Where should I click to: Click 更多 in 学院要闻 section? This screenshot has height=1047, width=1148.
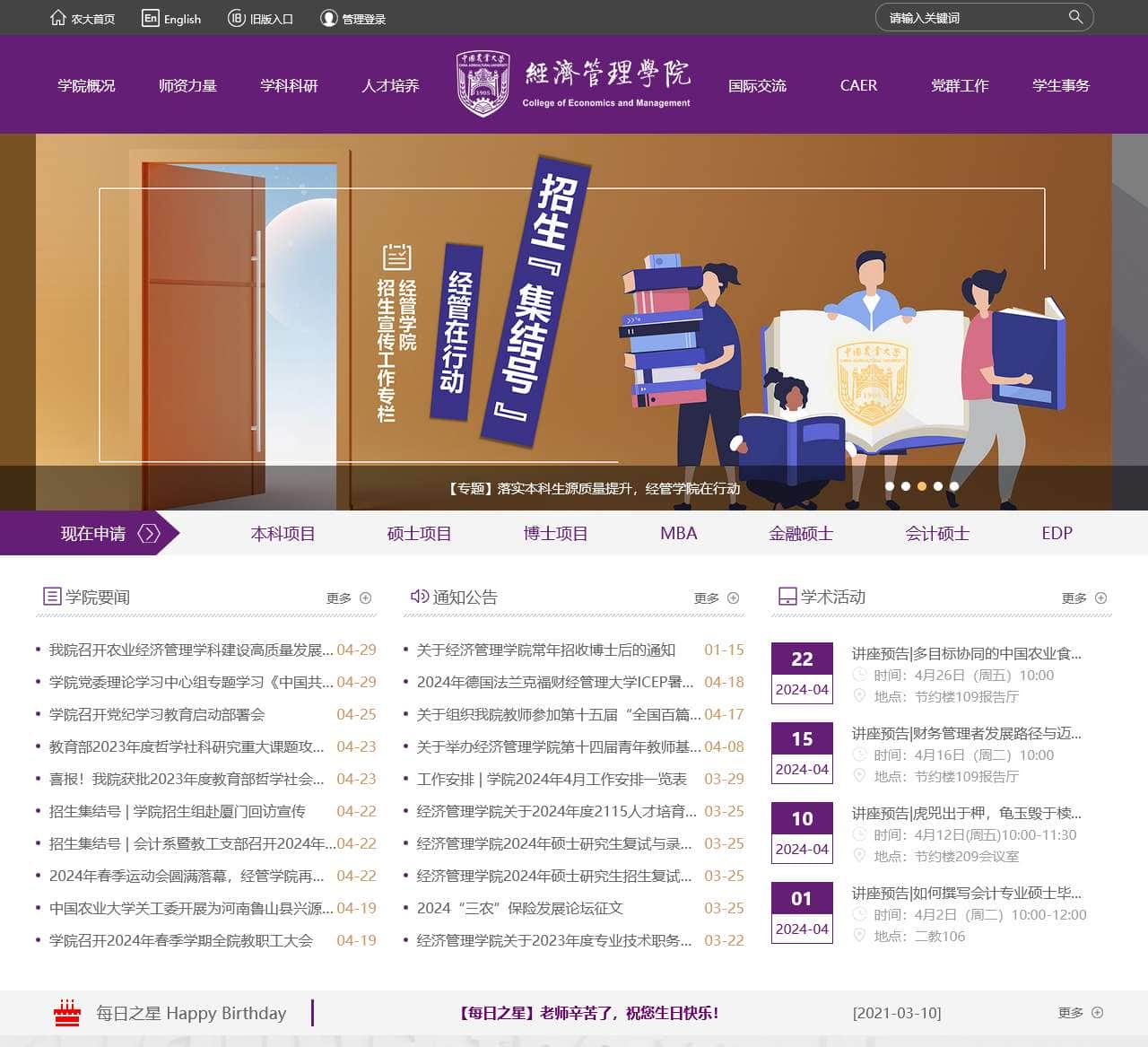(339, 598)
